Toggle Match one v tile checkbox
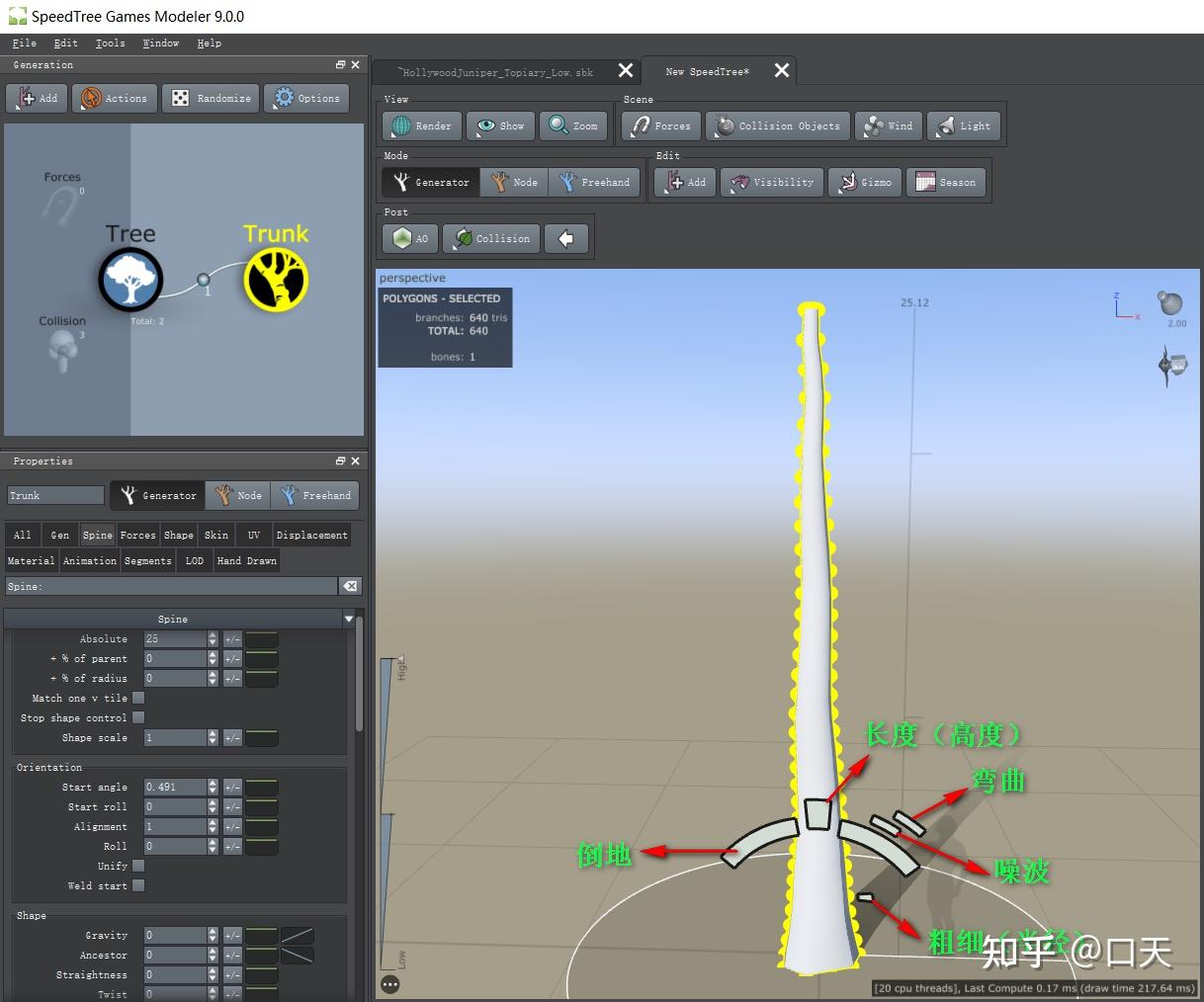 [138, 699]
